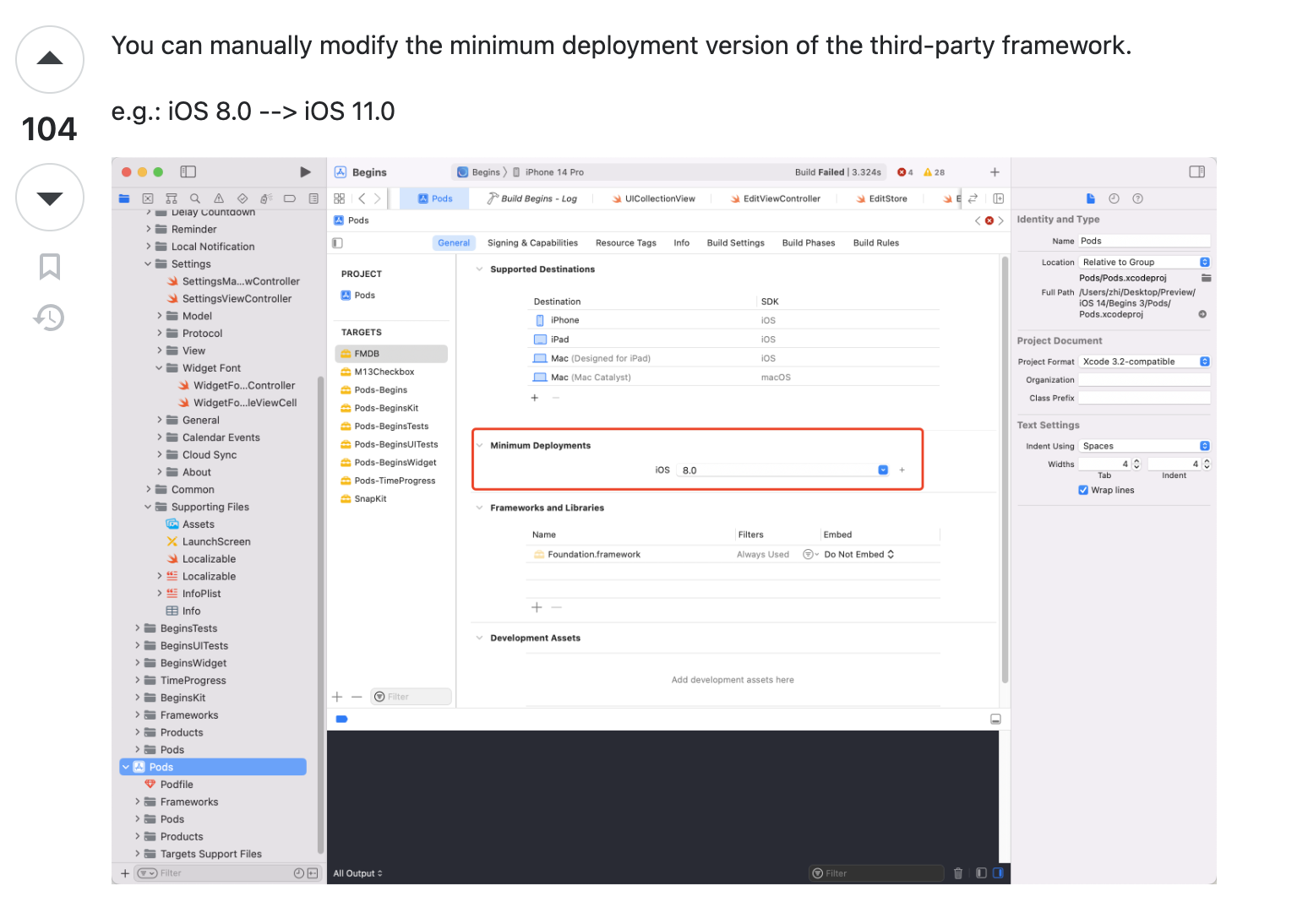
Task: Collapse the Frameworks and Libraries section
Action: (x=479, y=508)
